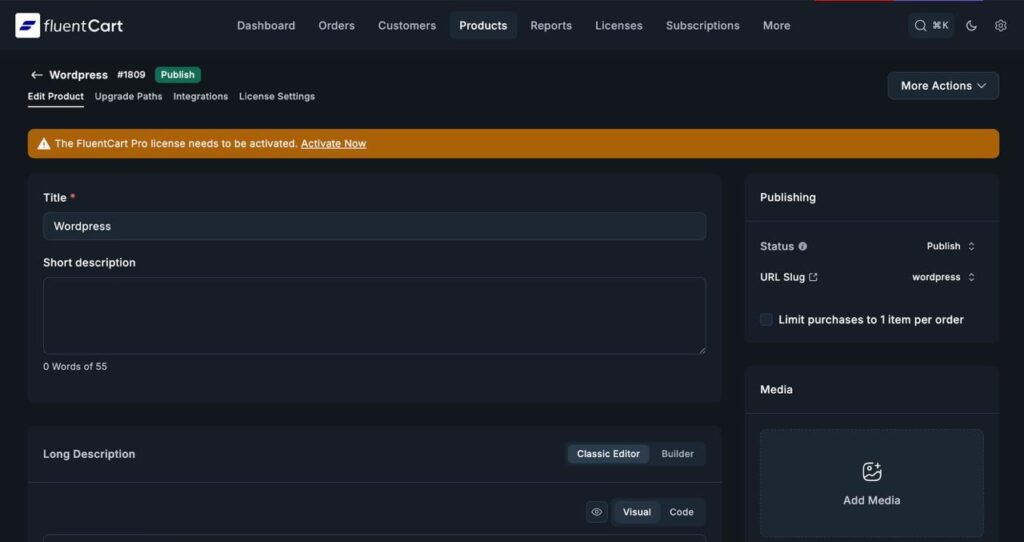Enable Limit purchases to 1 item checkbox
Image resolution: width=1024 pixels, height=542 pixels.
tap(766, 319)
